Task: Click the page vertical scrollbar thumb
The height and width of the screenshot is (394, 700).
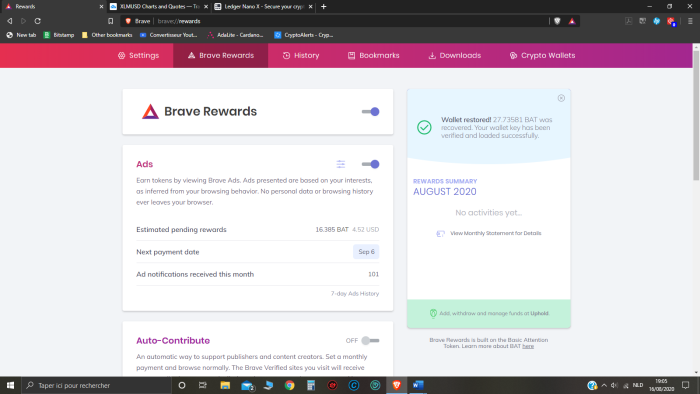Action: [696, 116]
